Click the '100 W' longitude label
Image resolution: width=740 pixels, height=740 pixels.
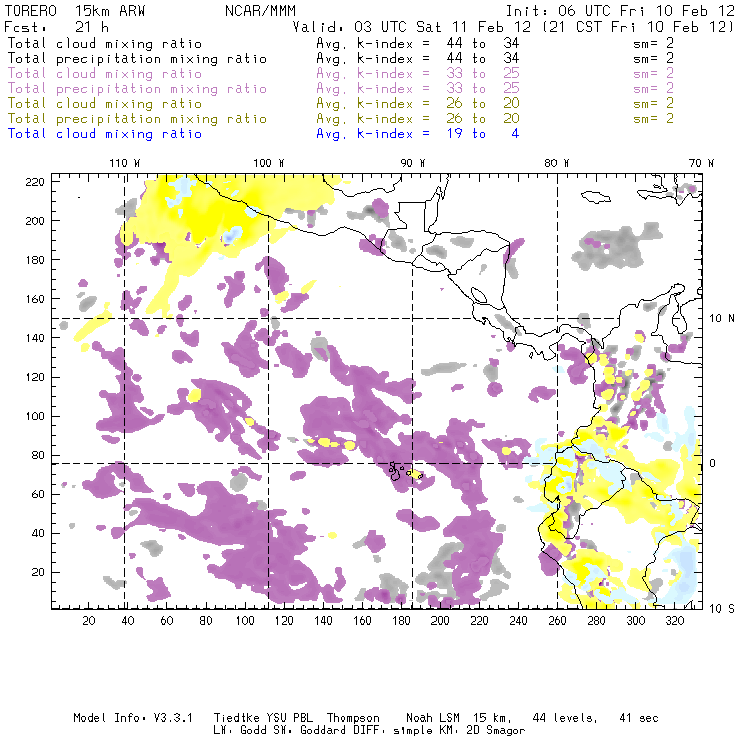[x=269, y=163]
